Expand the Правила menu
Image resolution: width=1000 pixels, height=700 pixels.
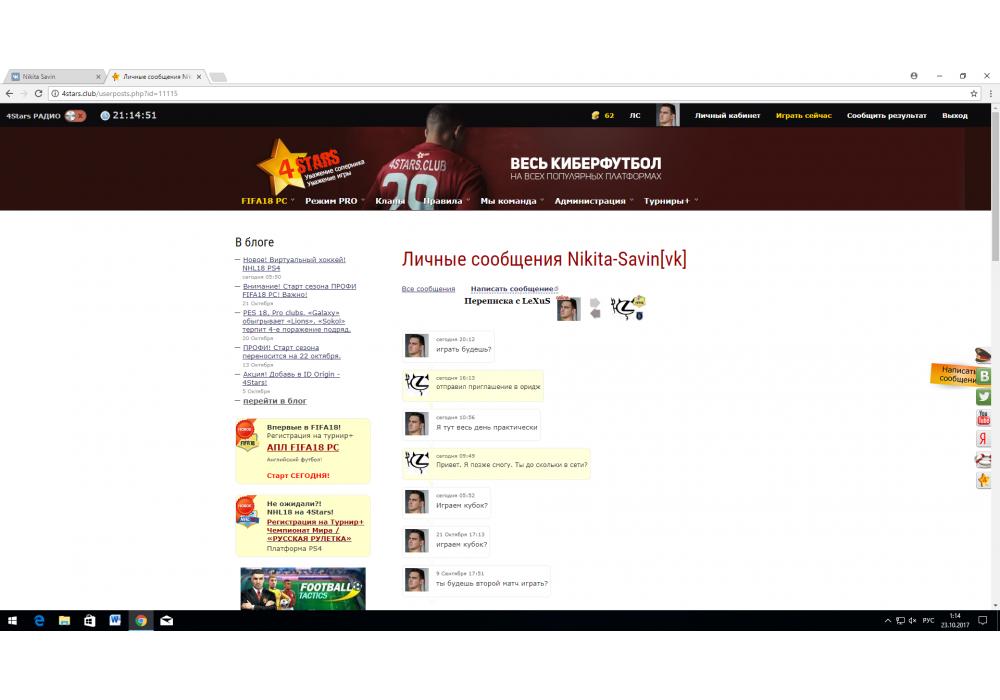pos(445,201)
